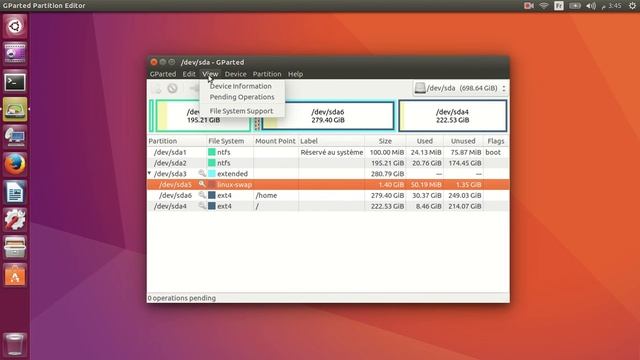
Task: Select the /dev/sda4 222.53 GiB graphic block
Action: (452, 116)
